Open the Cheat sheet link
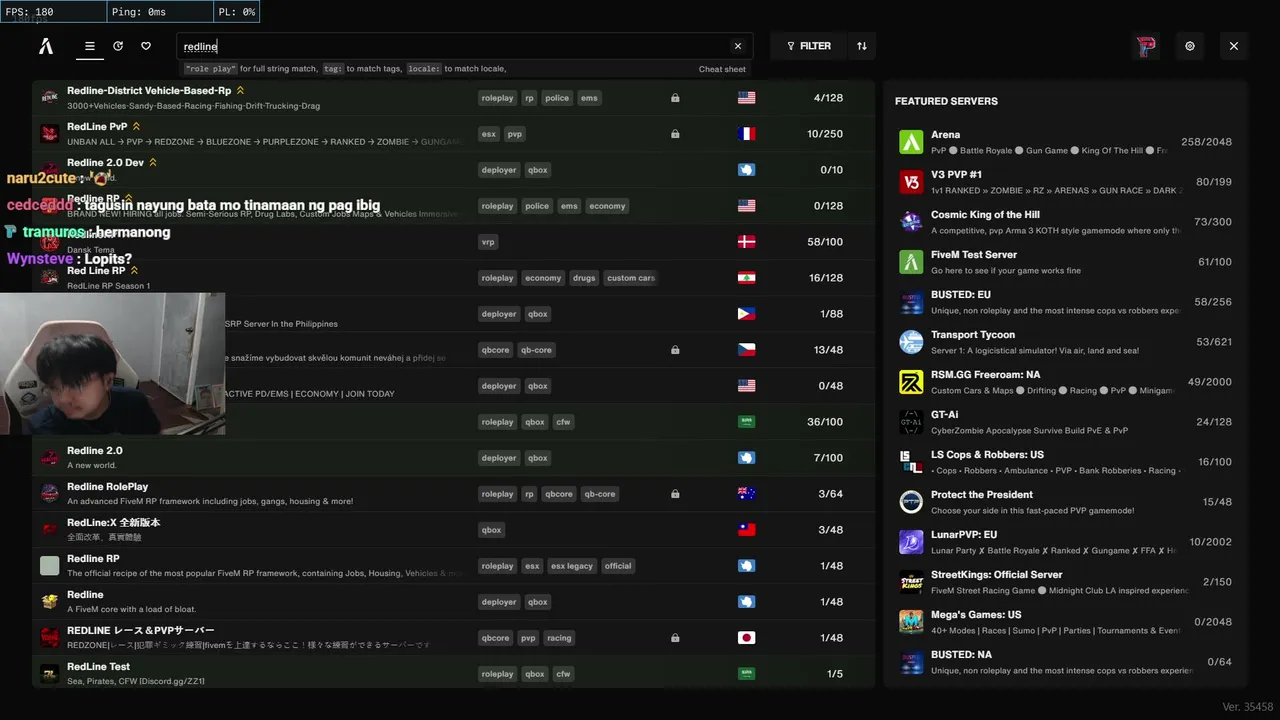Screen dimensions: 1280x720 tap(722, 69)
